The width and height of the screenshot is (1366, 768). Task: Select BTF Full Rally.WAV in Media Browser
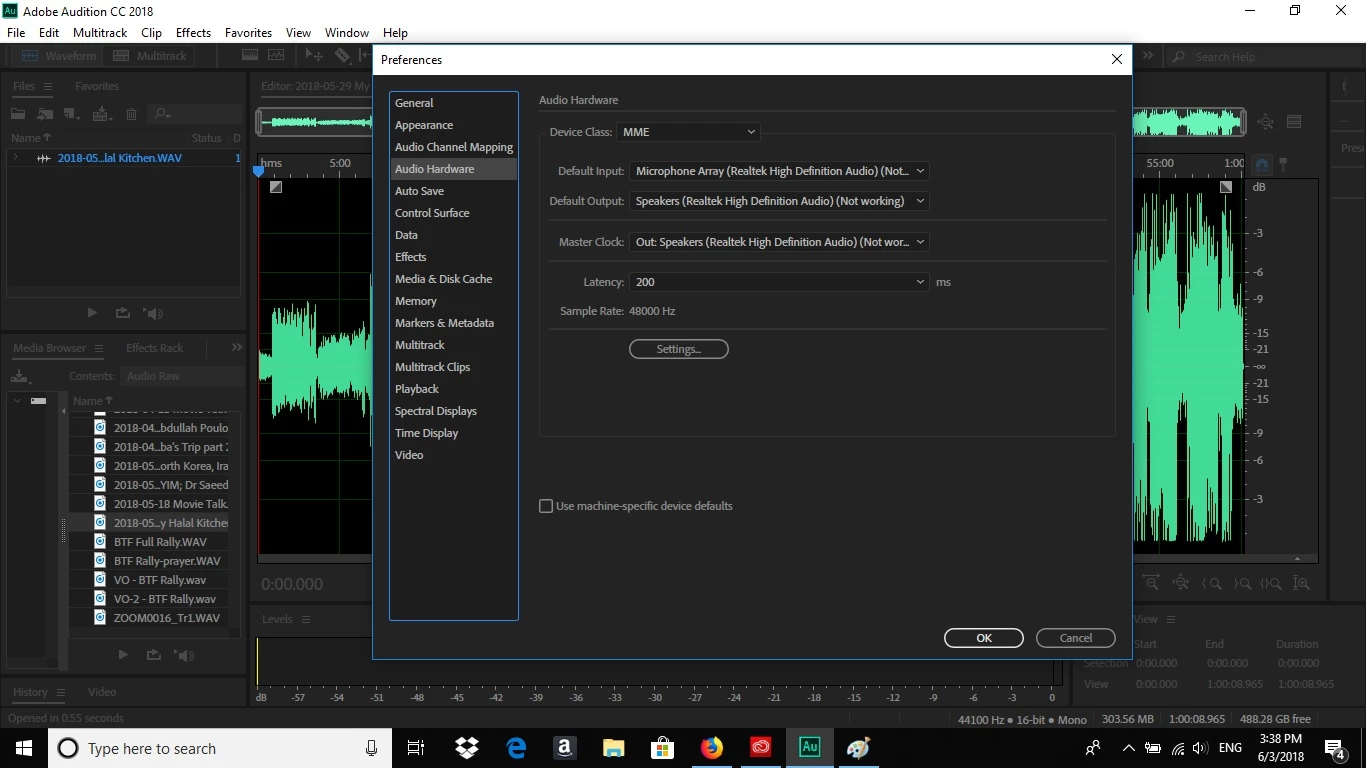160,542
